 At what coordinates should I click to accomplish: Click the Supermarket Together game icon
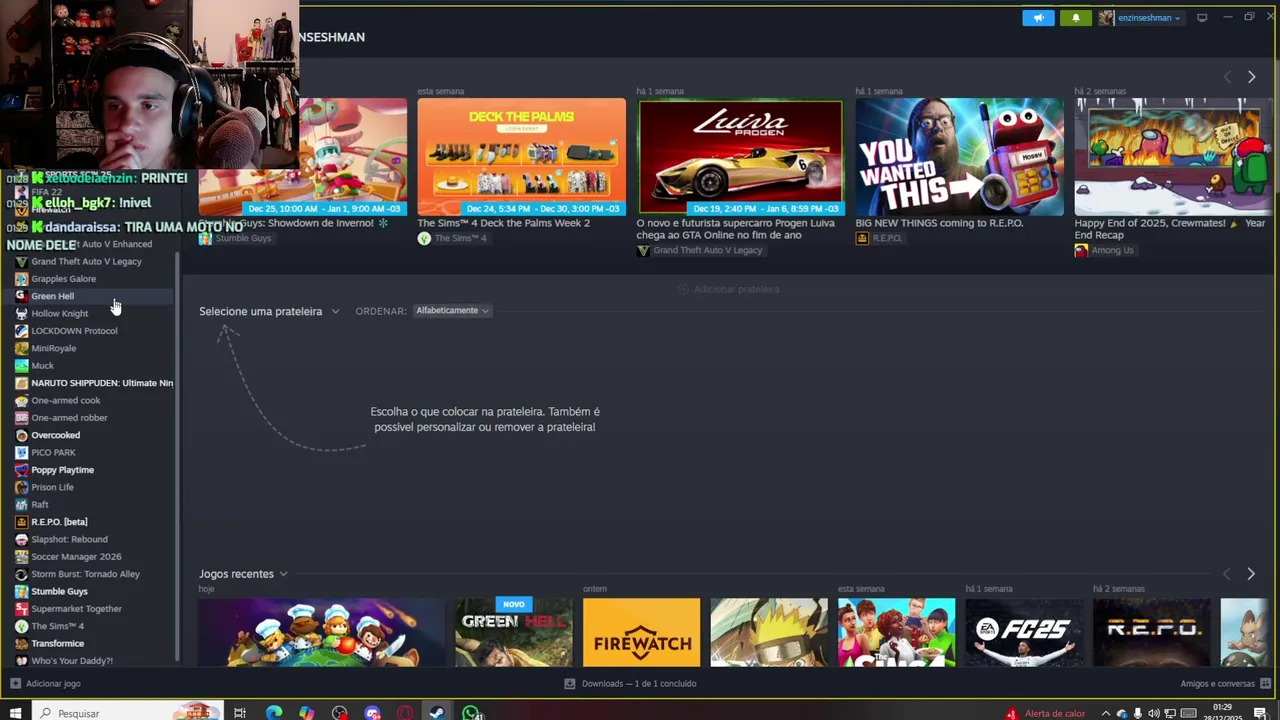(x=21, y=608)
